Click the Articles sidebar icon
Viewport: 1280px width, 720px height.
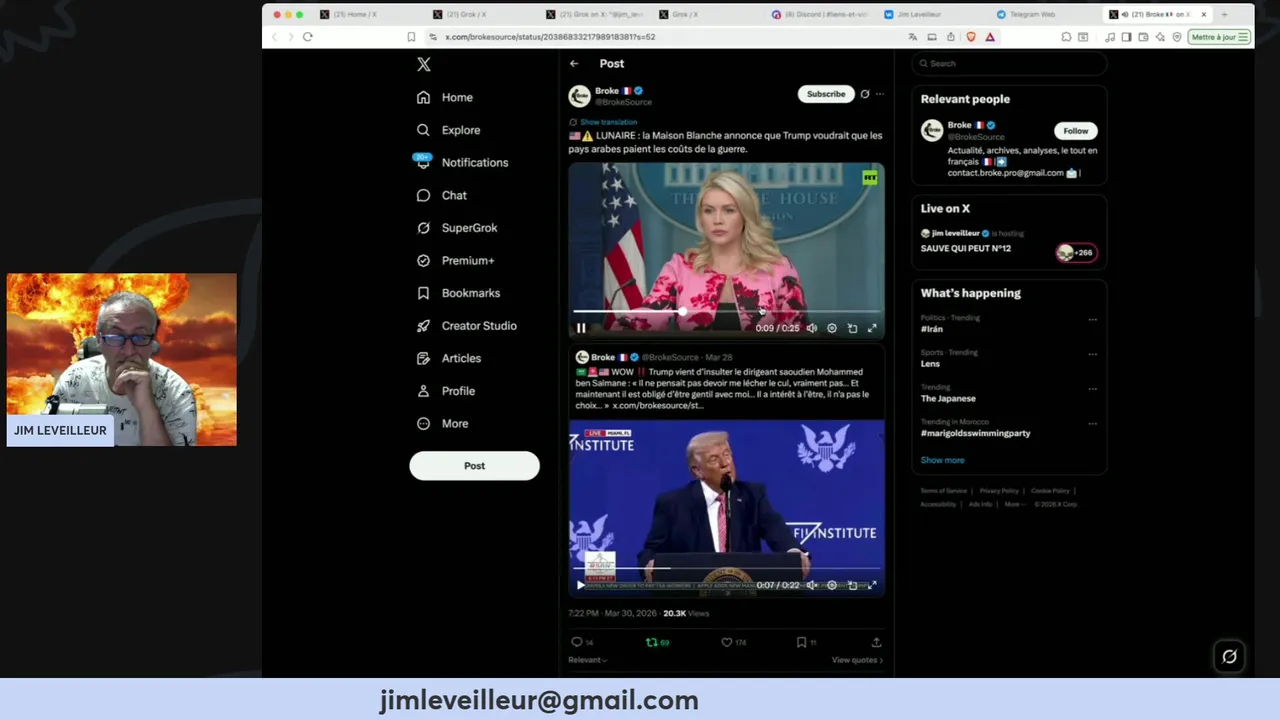(x=423, y=358)
